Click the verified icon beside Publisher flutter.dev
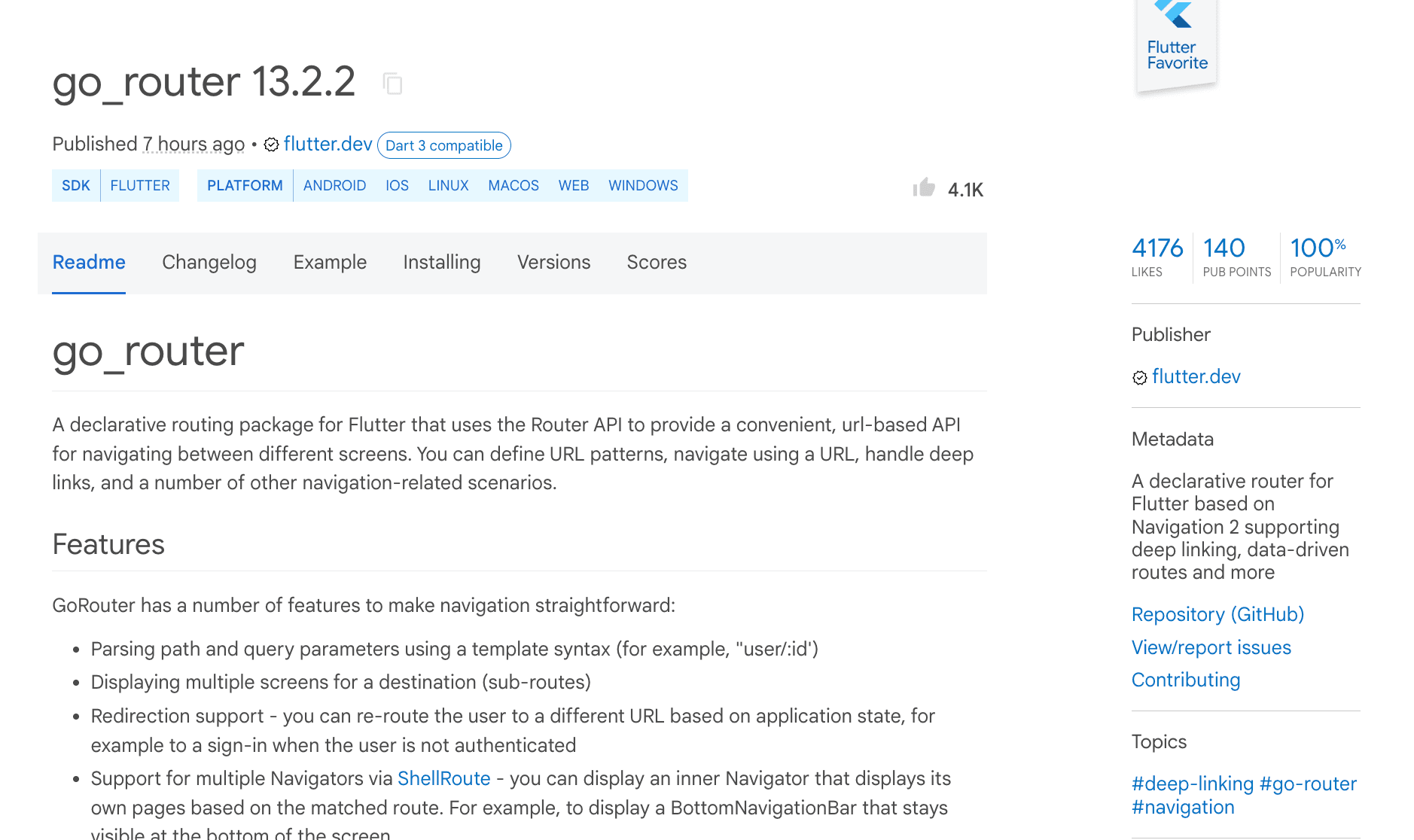Screen dimensions: 1414x840 click(1139, 377)
